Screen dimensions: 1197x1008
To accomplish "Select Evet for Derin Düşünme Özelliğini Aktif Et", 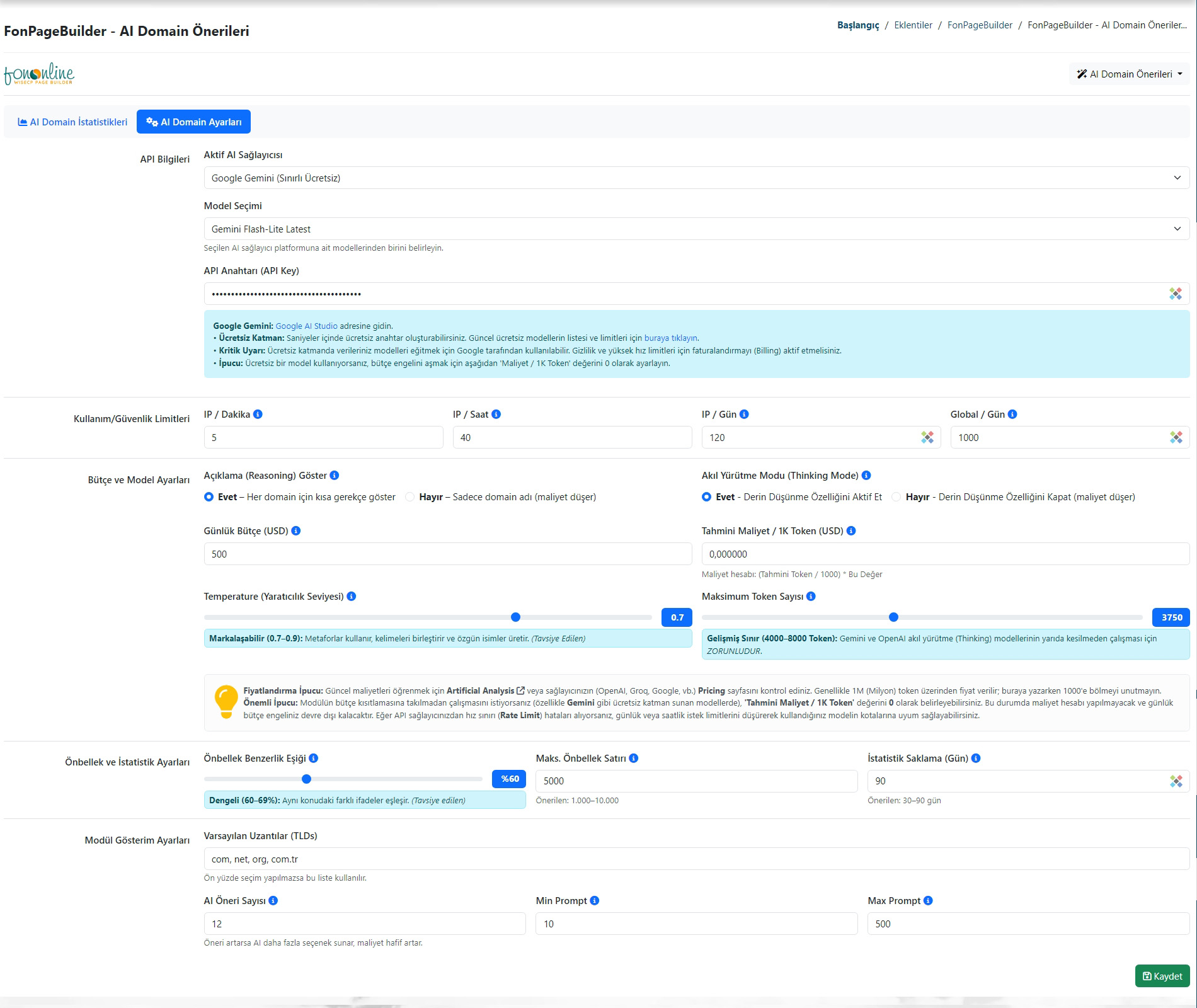I will coord(707,497).
